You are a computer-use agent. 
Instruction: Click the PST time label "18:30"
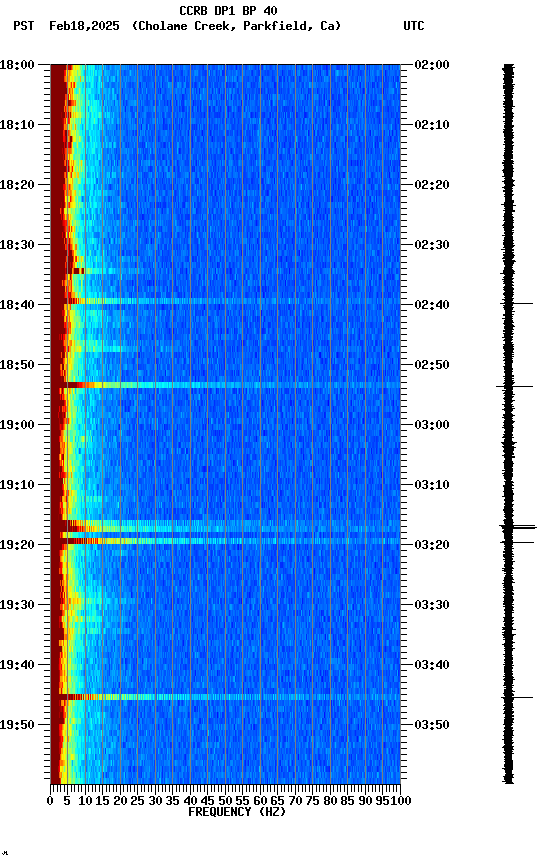(17, 245)
